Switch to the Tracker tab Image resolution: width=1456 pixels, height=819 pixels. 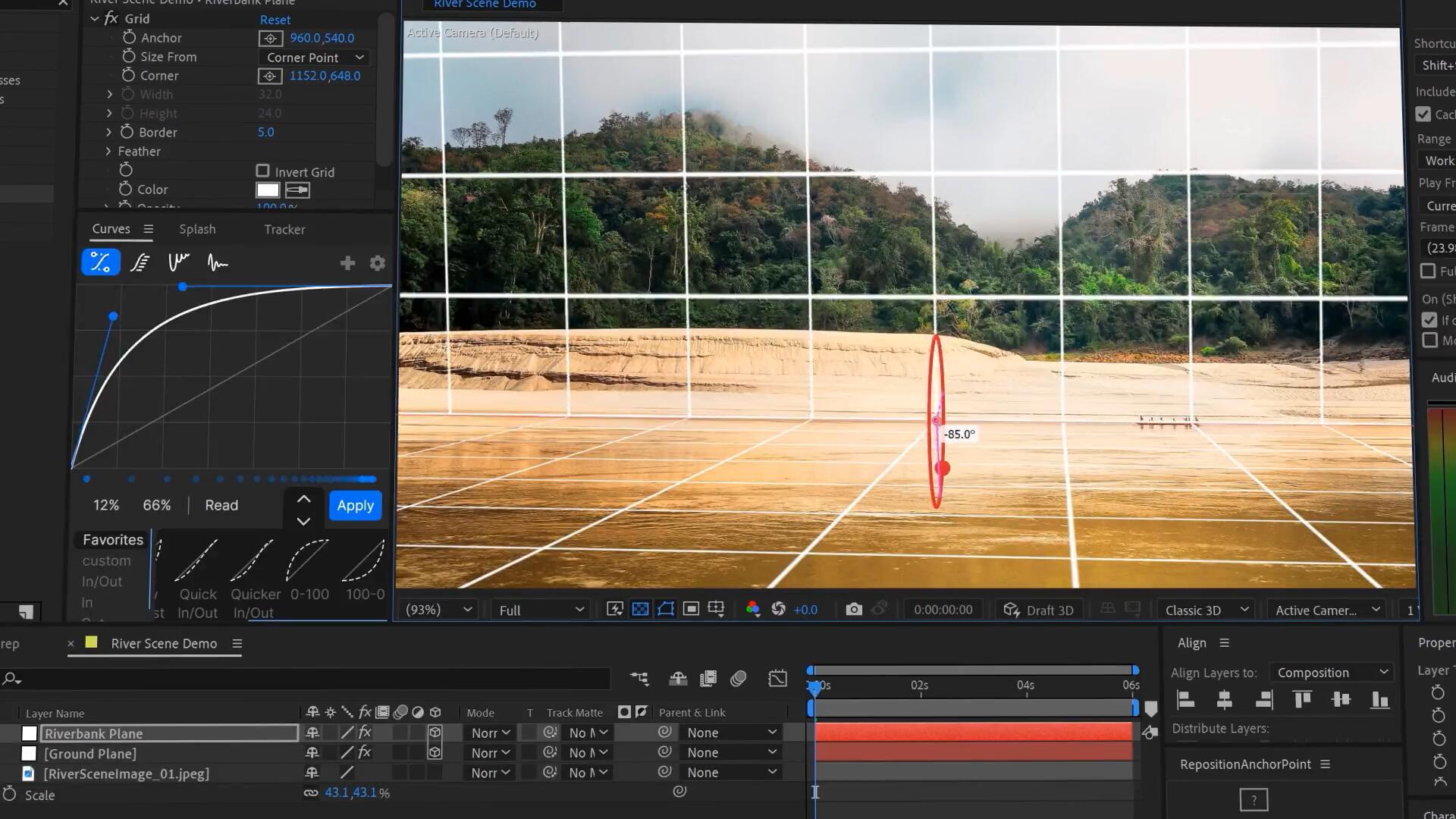285,228
